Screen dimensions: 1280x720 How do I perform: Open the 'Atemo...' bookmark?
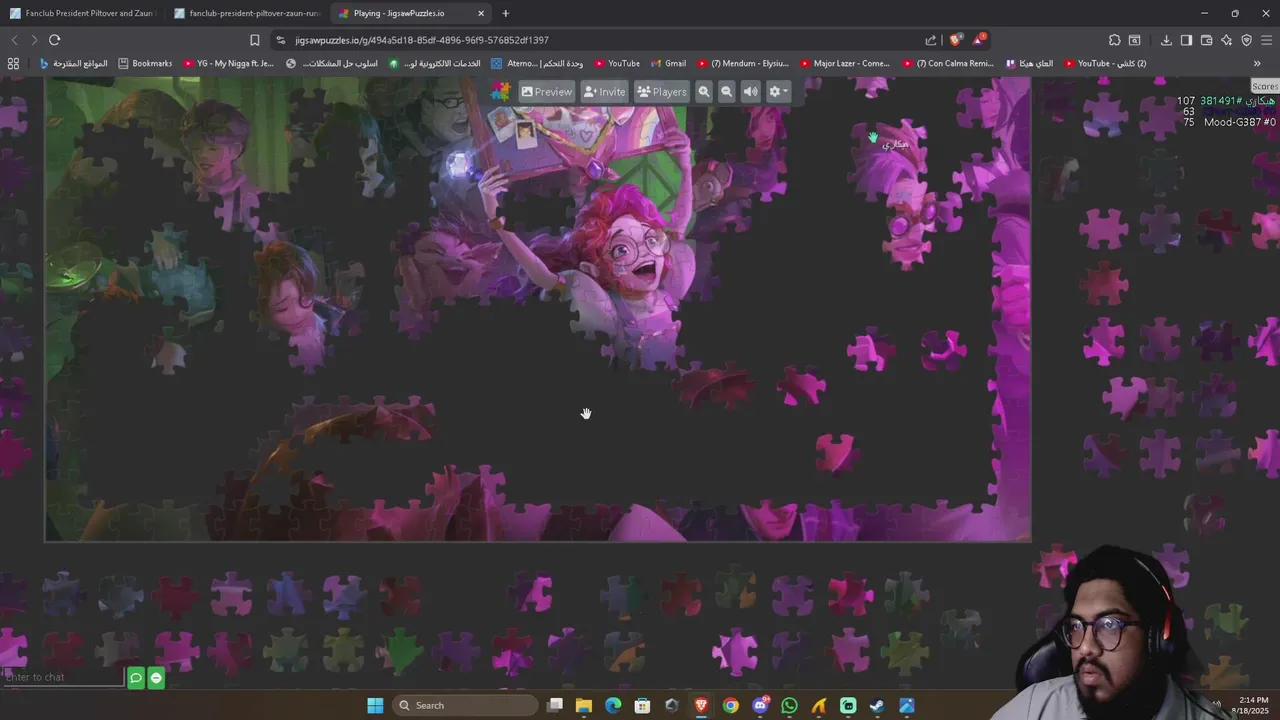[537, 63]
